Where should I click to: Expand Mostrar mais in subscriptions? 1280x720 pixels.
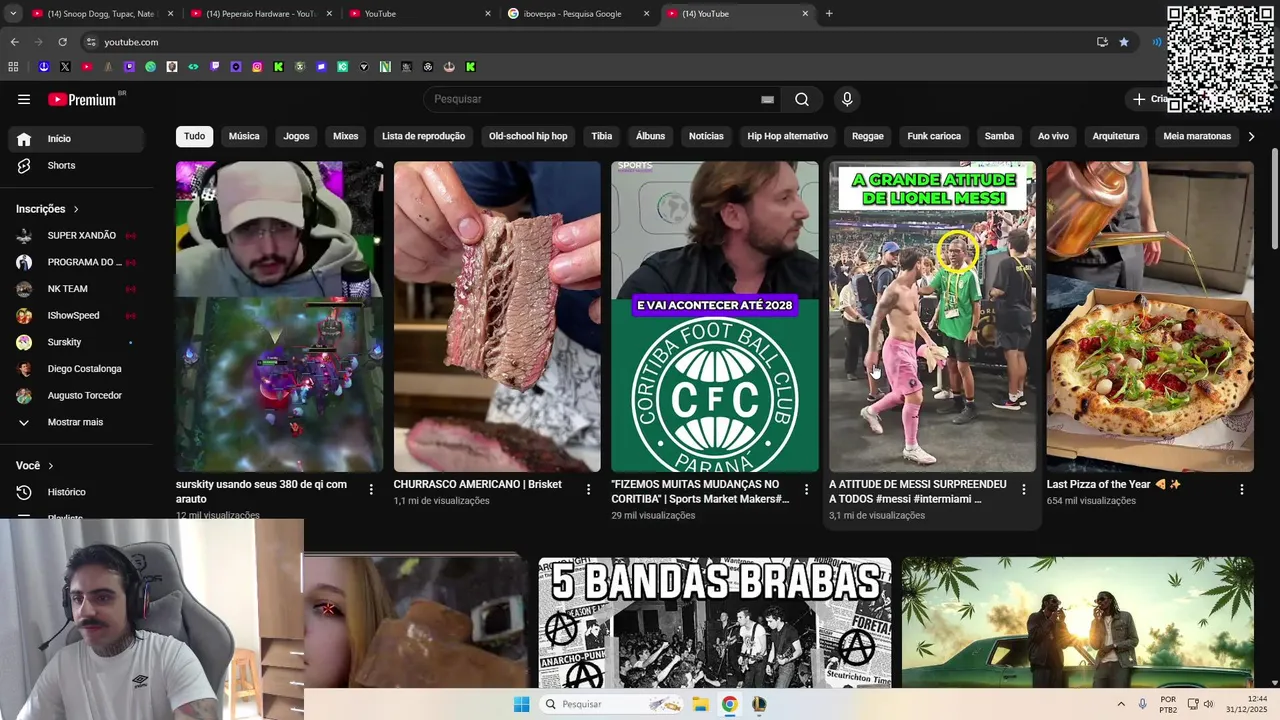coord(76,422)
